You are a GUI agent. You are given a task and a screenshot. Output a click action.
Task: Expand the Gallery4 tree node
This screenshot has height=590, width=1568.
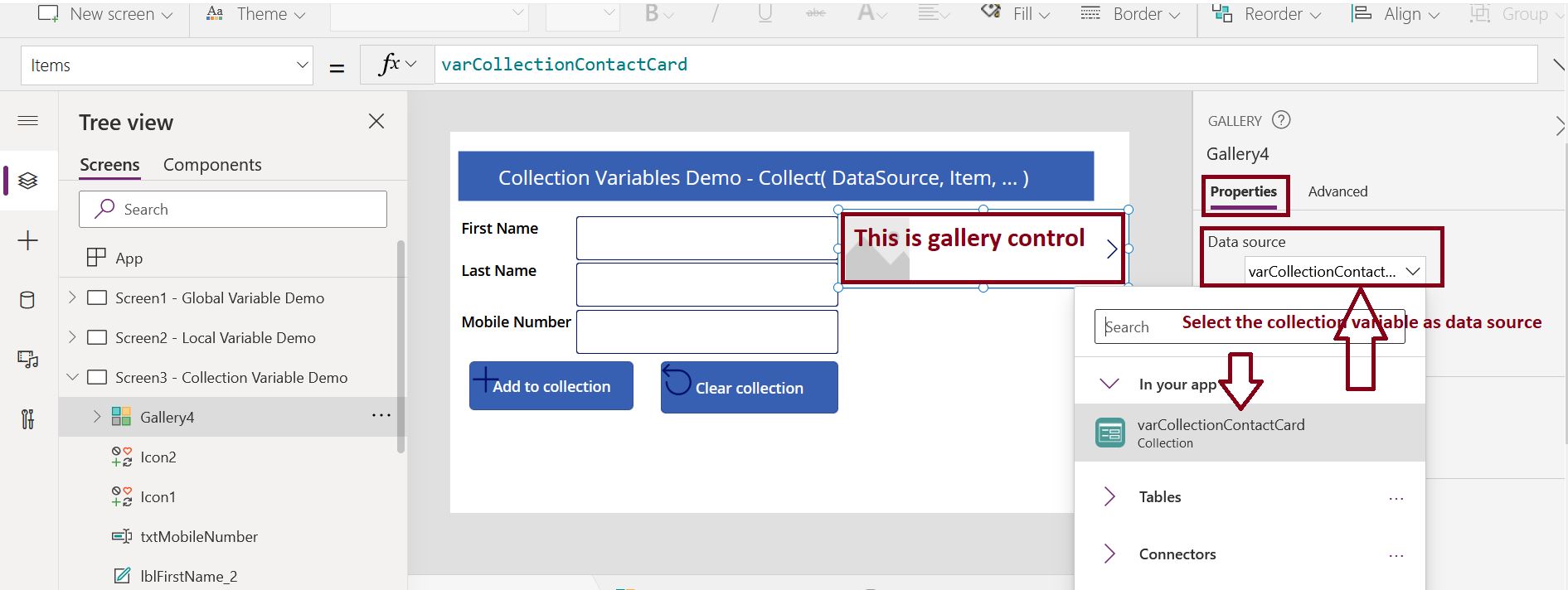(x=97, y=416)
